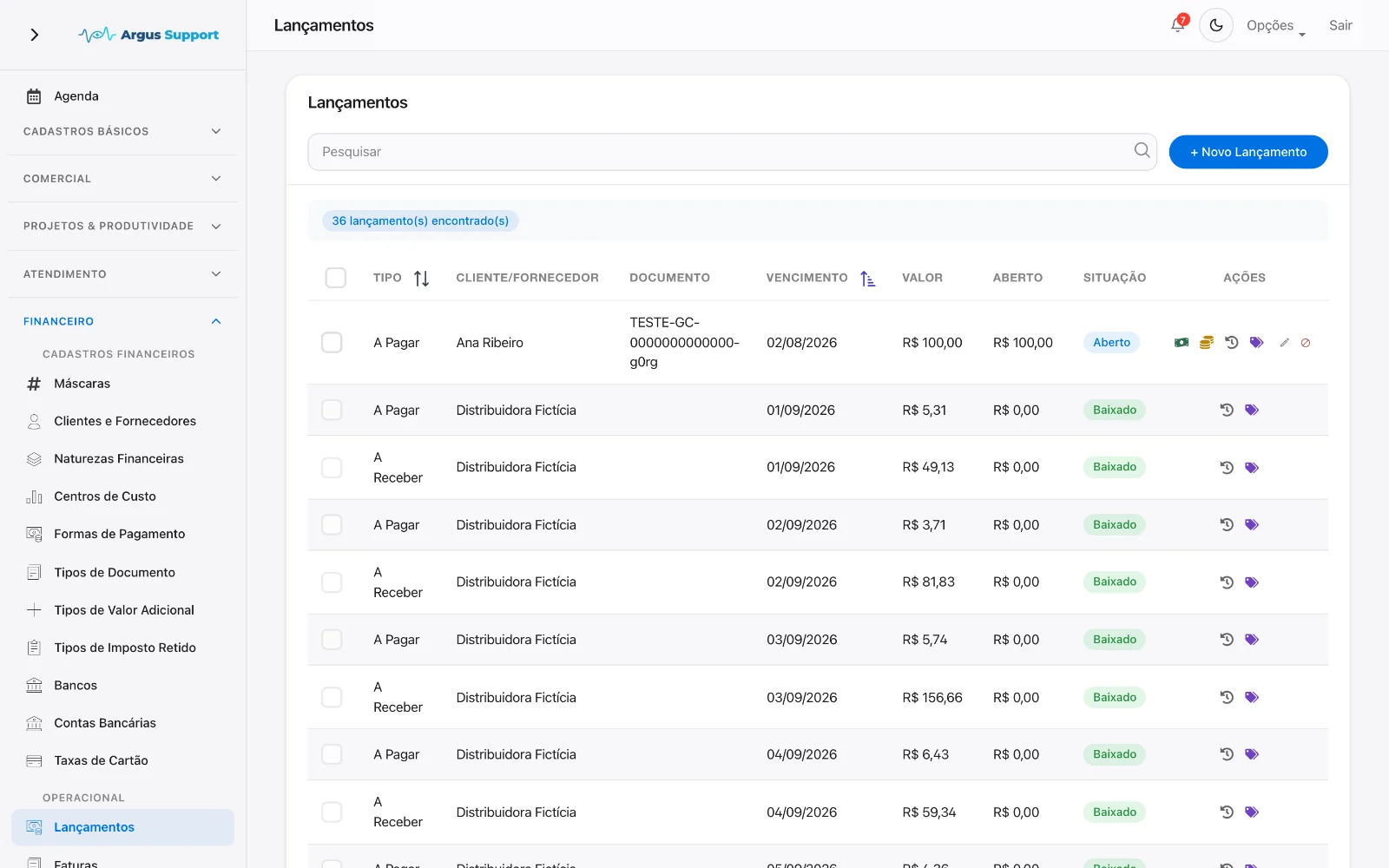The width and height of the screenshot is (1389, 868).
Task: Open the Lançamentos sidebar item
Action: [x=122, y=827]
